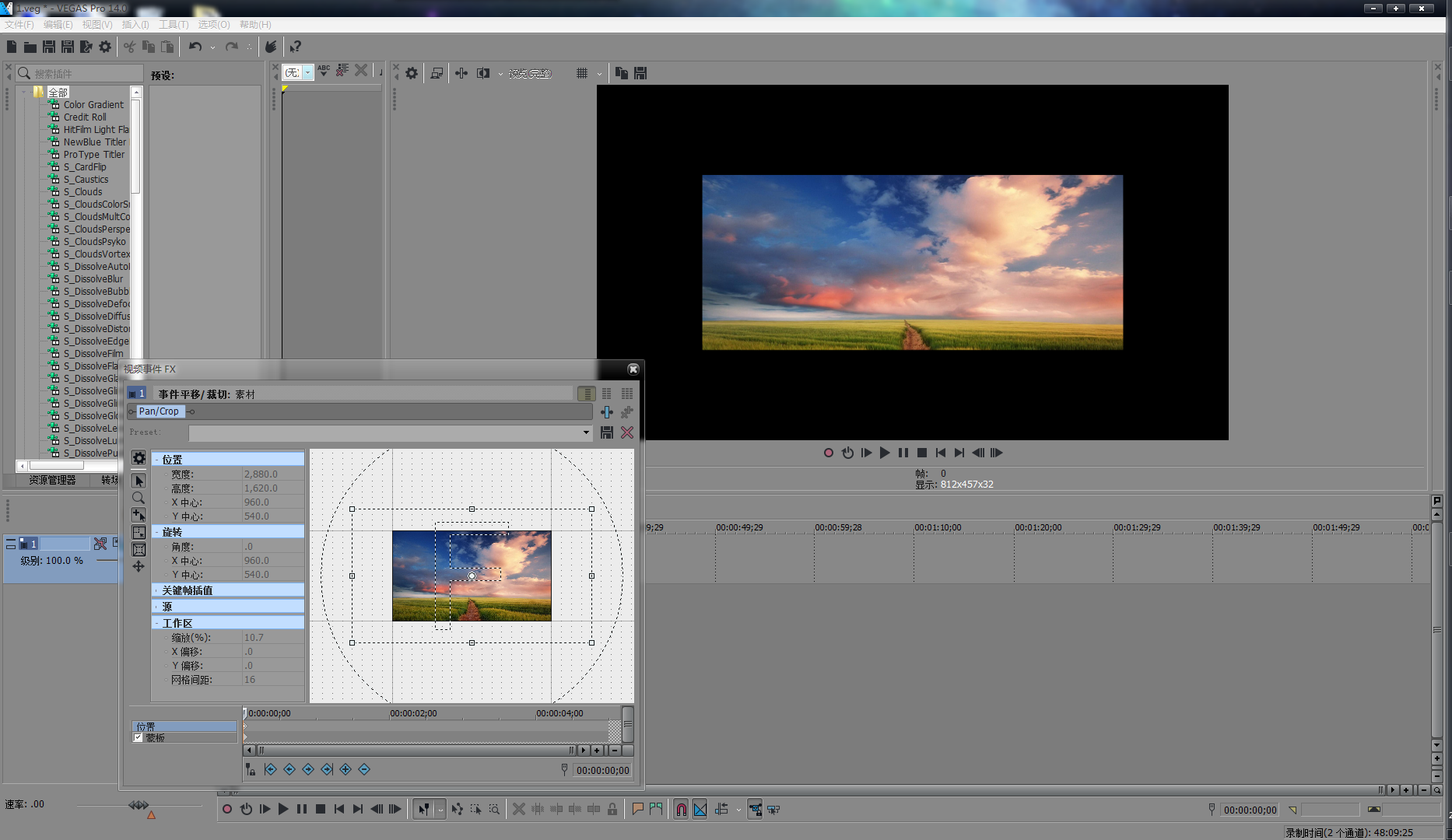The width and height of the screenshot is (1452, 840).
Task: Collapse the 旋转 property group
Action: coord(156,532)
